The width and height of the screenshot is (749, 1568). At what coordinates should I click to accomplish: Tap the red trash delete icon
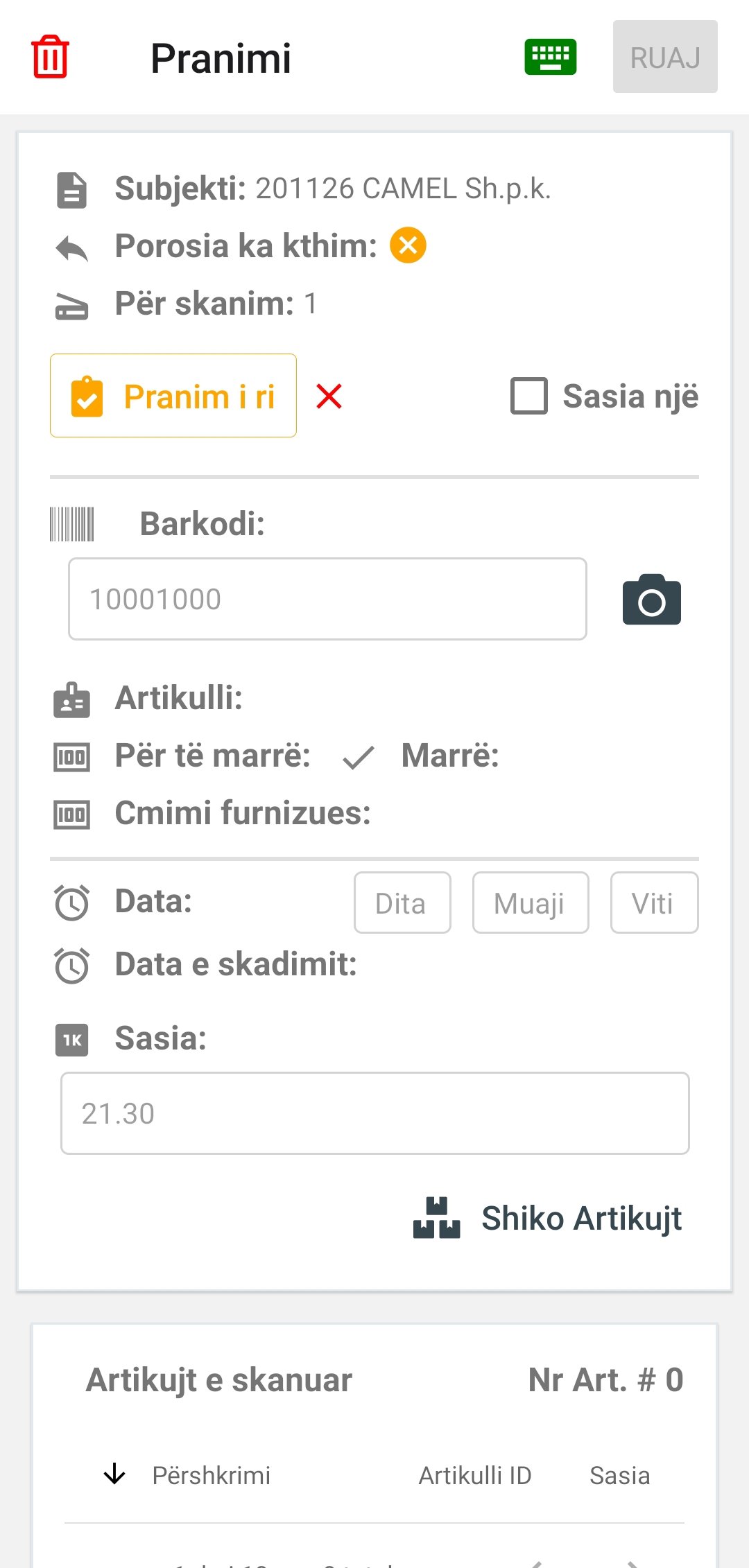[x=50, y=57]
